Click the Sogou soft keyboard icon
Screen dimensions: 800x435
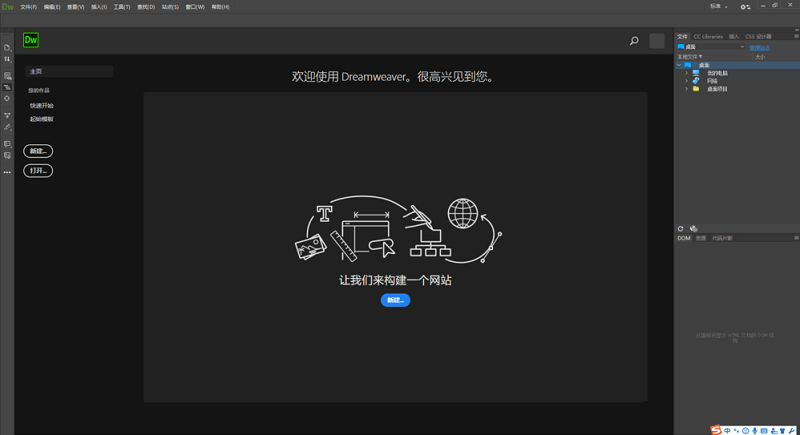[764, 431]
